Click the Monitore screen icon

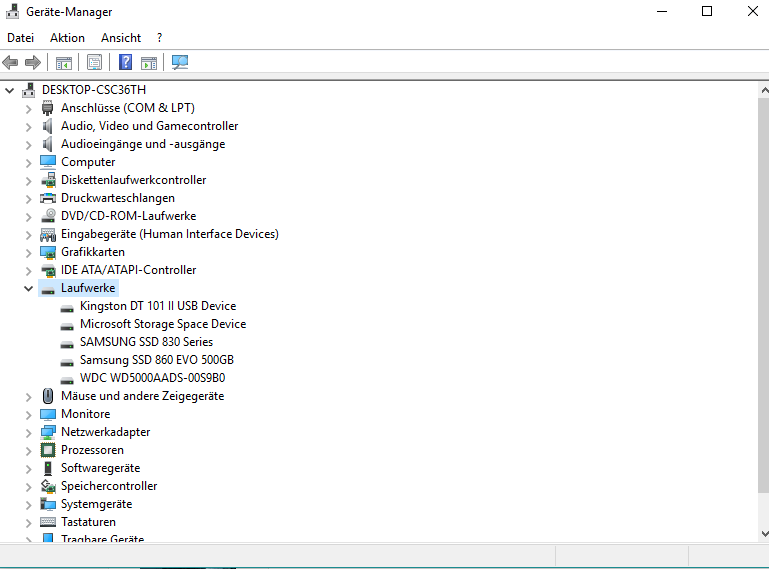pyautogui.click(x=48, y=414)
